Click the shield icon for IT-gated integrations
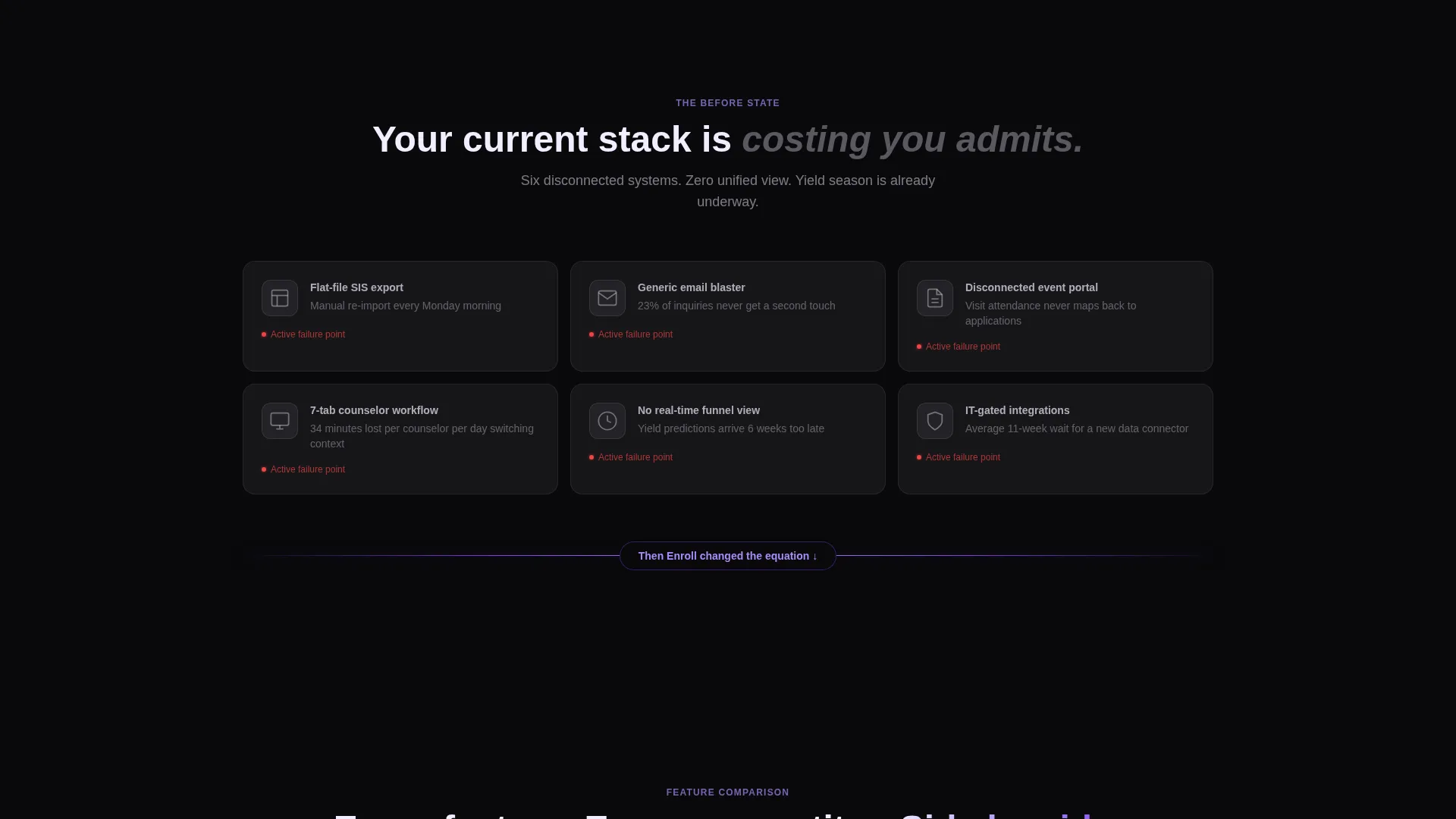1456x819 pixels. coord(935,421)
